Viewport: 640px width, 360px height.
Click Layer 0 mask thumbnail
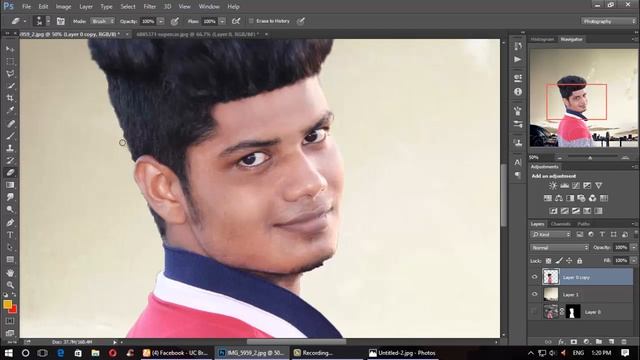[573, 312]
